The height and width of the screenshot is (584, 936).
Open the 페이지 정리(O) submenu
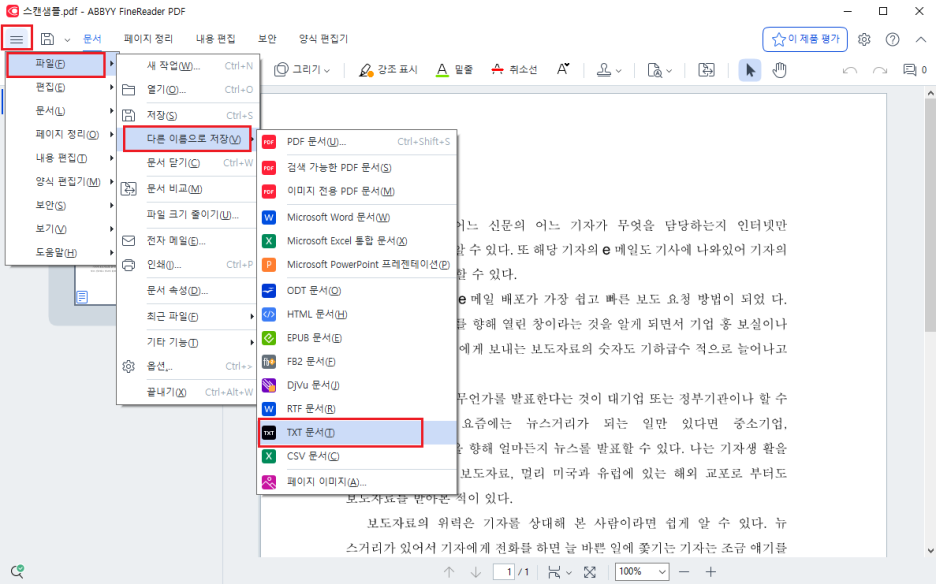click(60, 134)
